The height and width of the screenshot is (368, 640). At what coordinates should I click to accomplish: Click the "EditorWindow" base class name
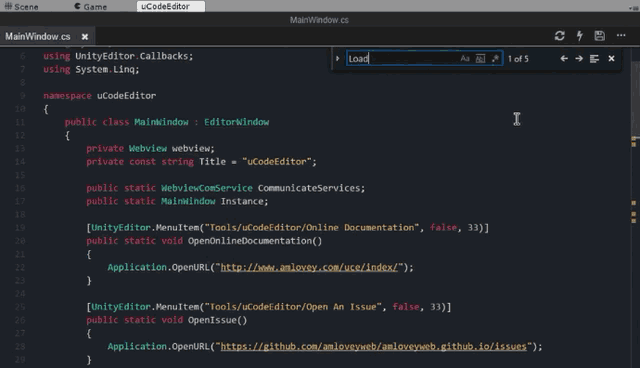pos(236,122)
